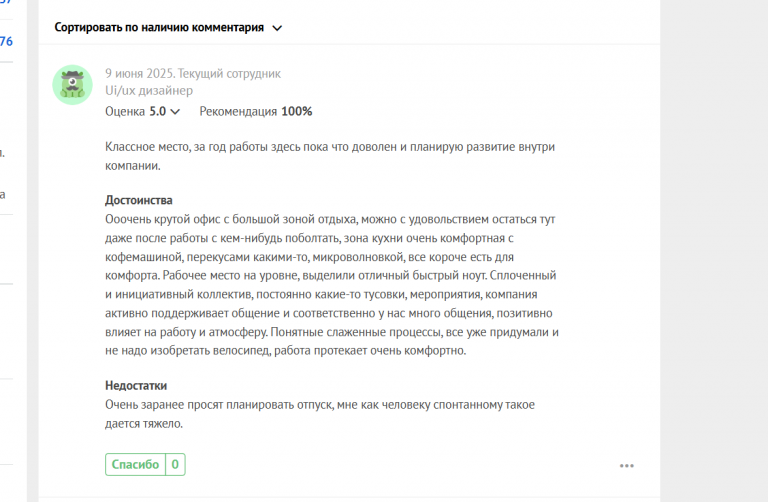The image size is (768, 502).
Task: Open the 'Сортировать по наличию комментария' sort dropdown
Action: click(x=160, y=28)
